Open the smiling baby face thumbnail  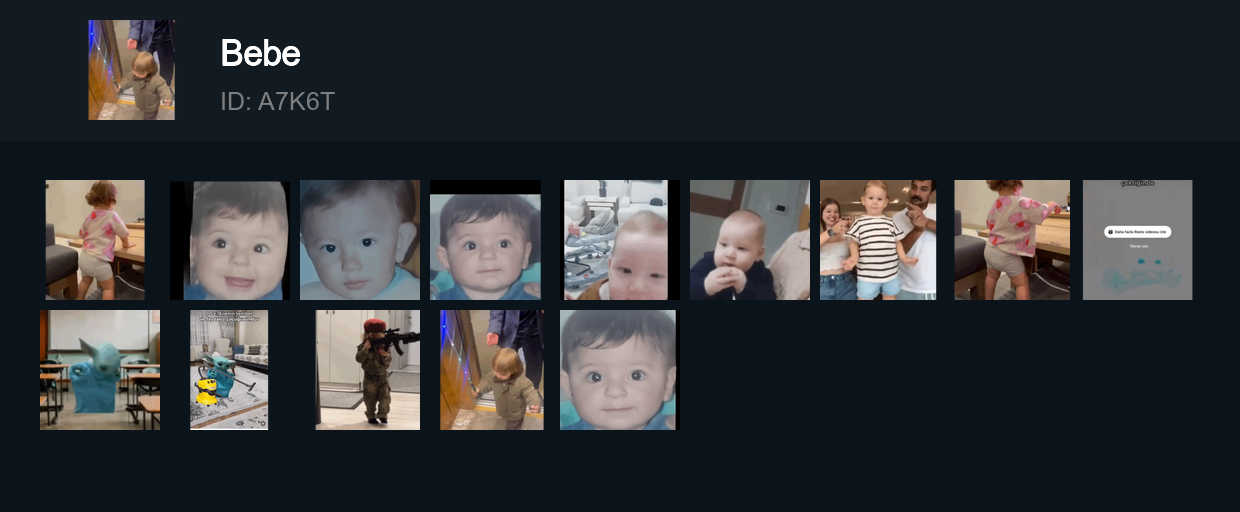click(230, 240)
